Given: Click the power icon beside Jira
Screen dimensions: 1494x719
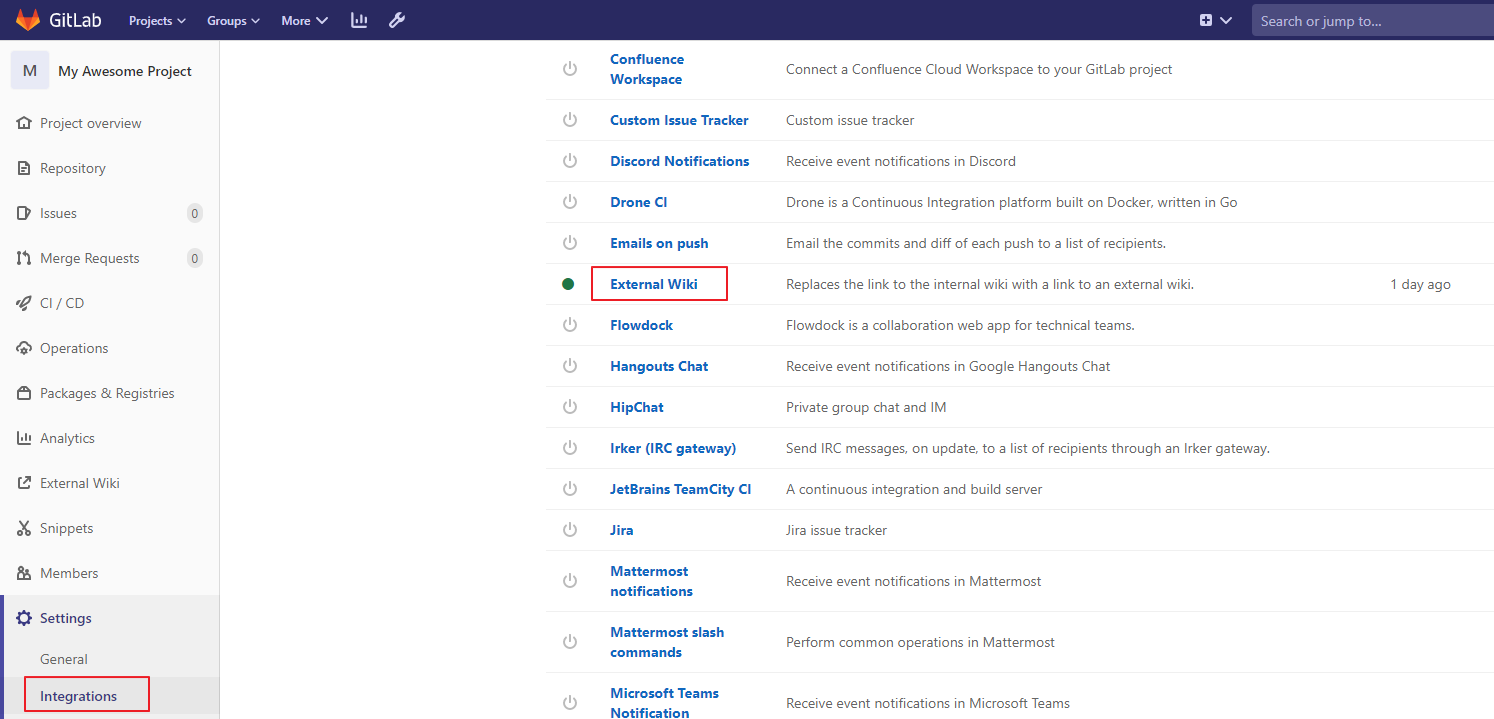Looking at the screenshot, I should pos(570,530).
